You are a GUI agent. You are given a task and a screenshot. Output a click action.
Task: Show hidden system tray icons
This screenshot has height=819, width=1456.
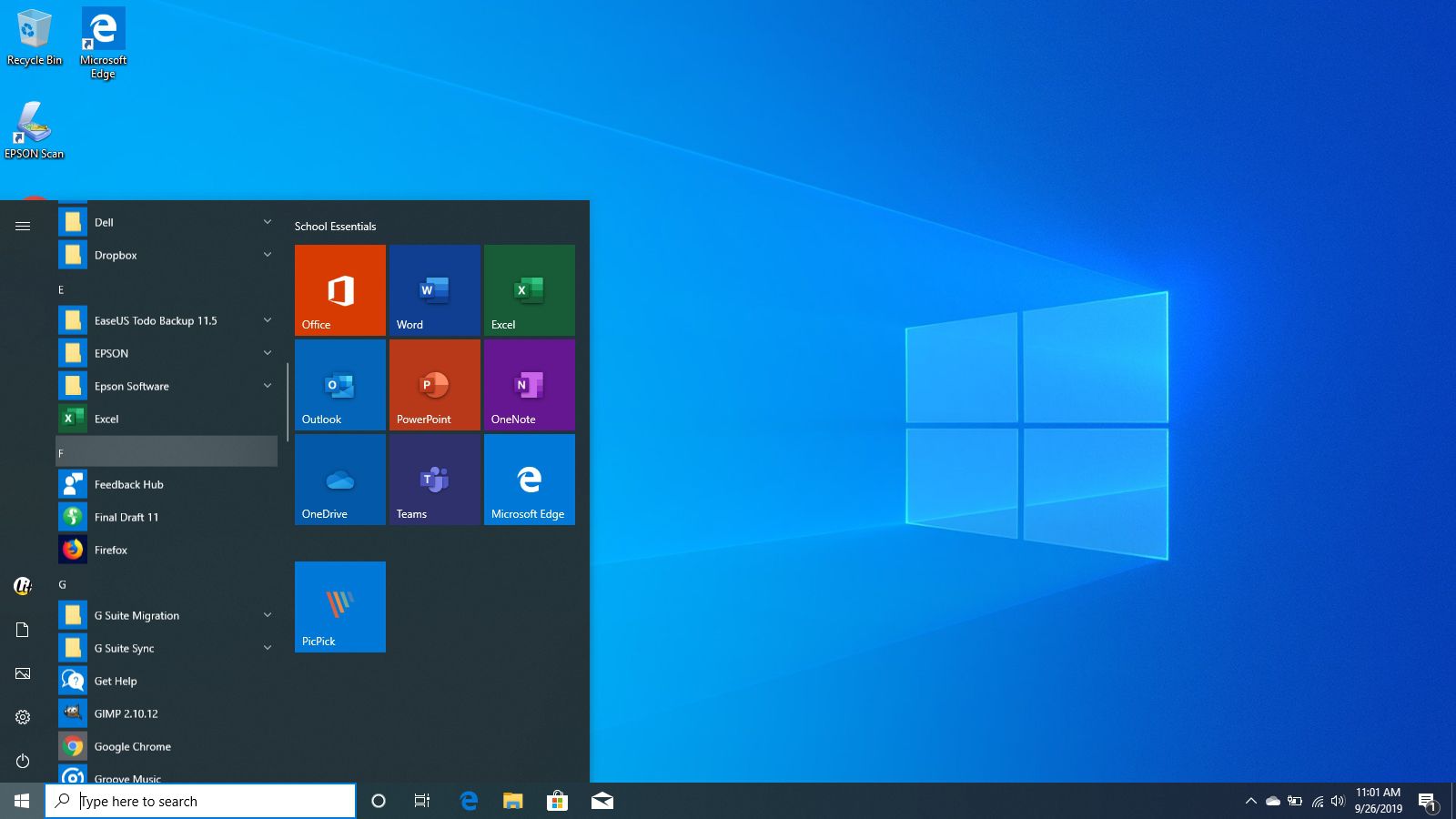pos(1251,801)
